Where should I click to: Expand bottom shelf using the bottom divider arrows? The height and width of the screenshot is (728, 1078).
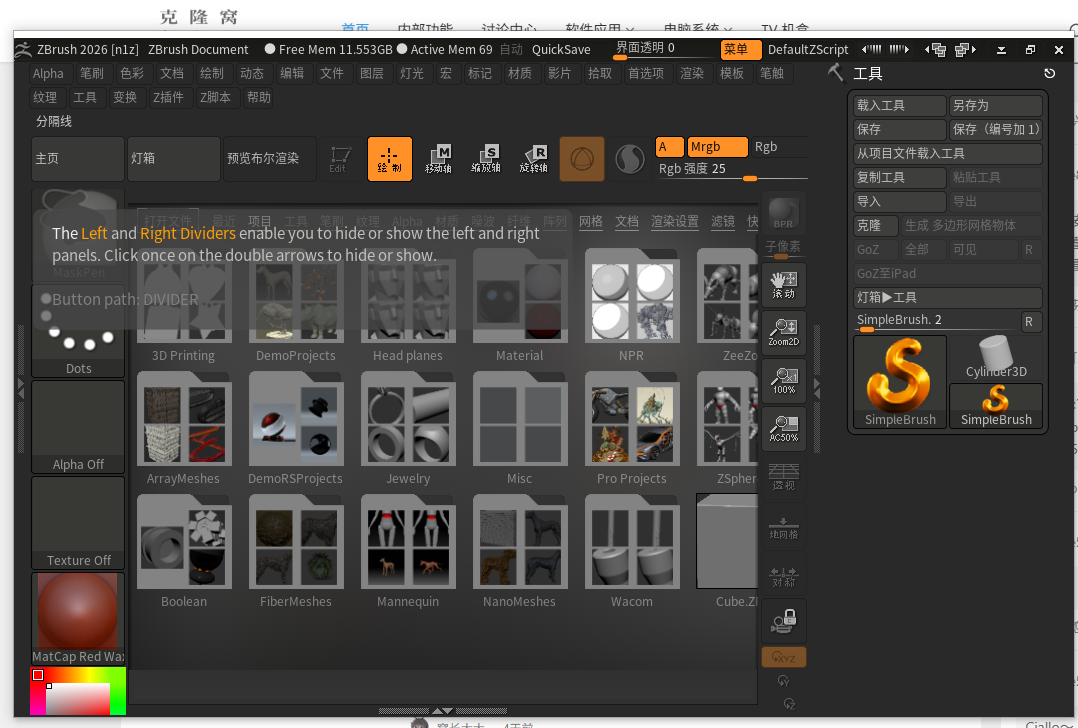[441, 710]
